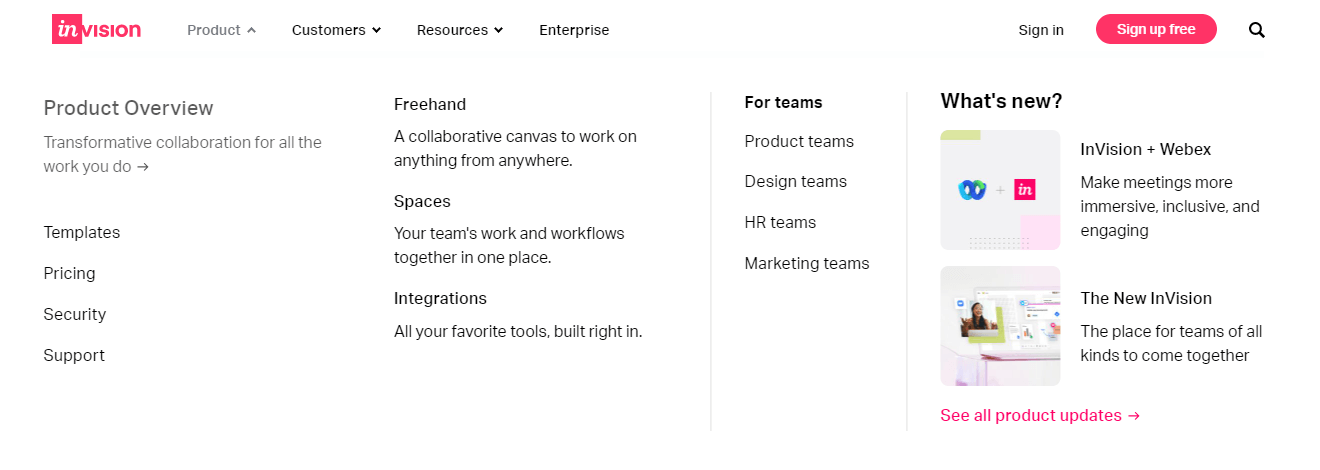Select Freehand from the product menu
Viewport: 1320px width, 470px height.
[x=430, y=104]
